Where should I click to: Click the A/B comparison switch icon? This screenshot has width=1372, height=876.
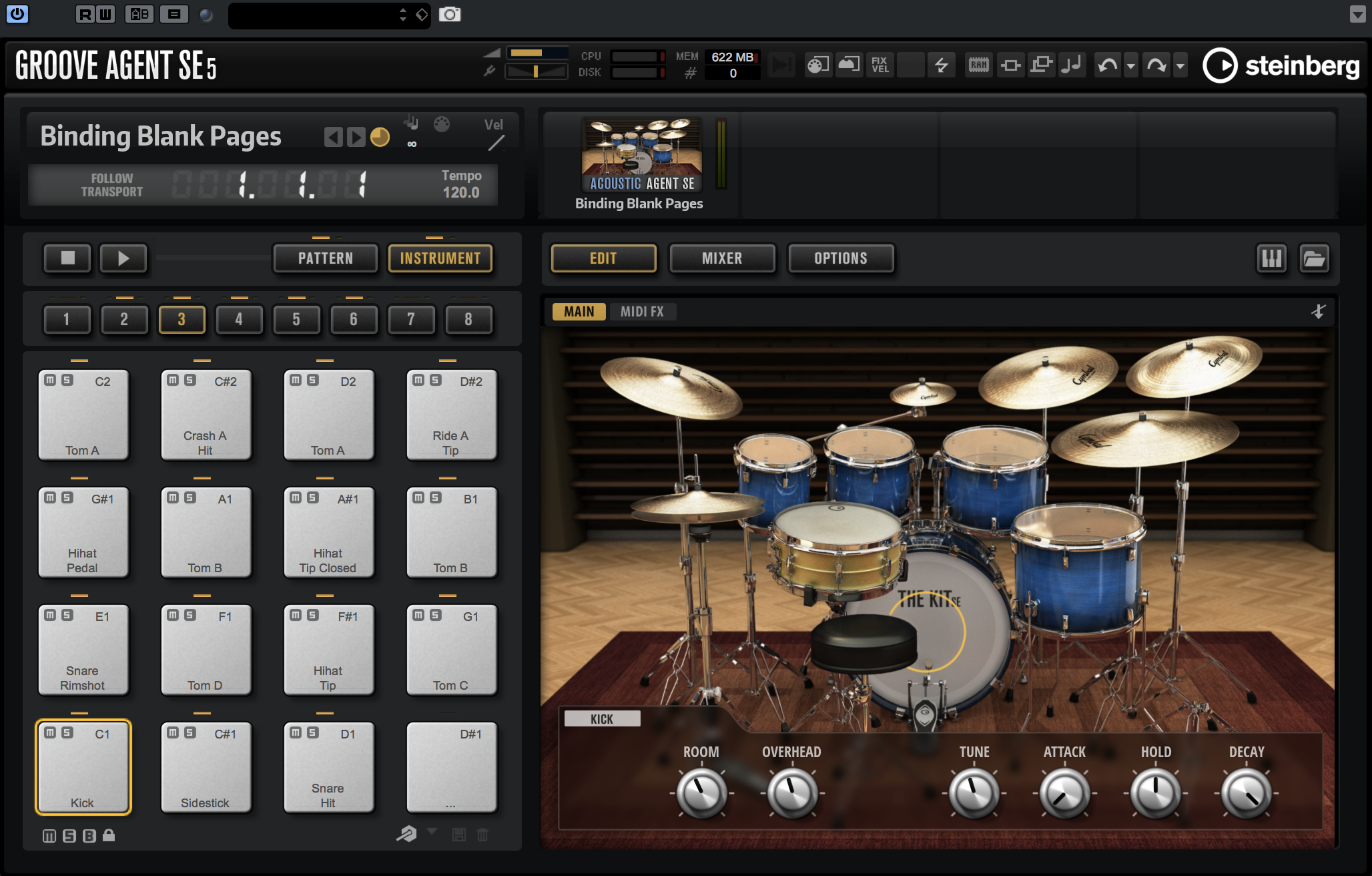[x=139, y=14]
